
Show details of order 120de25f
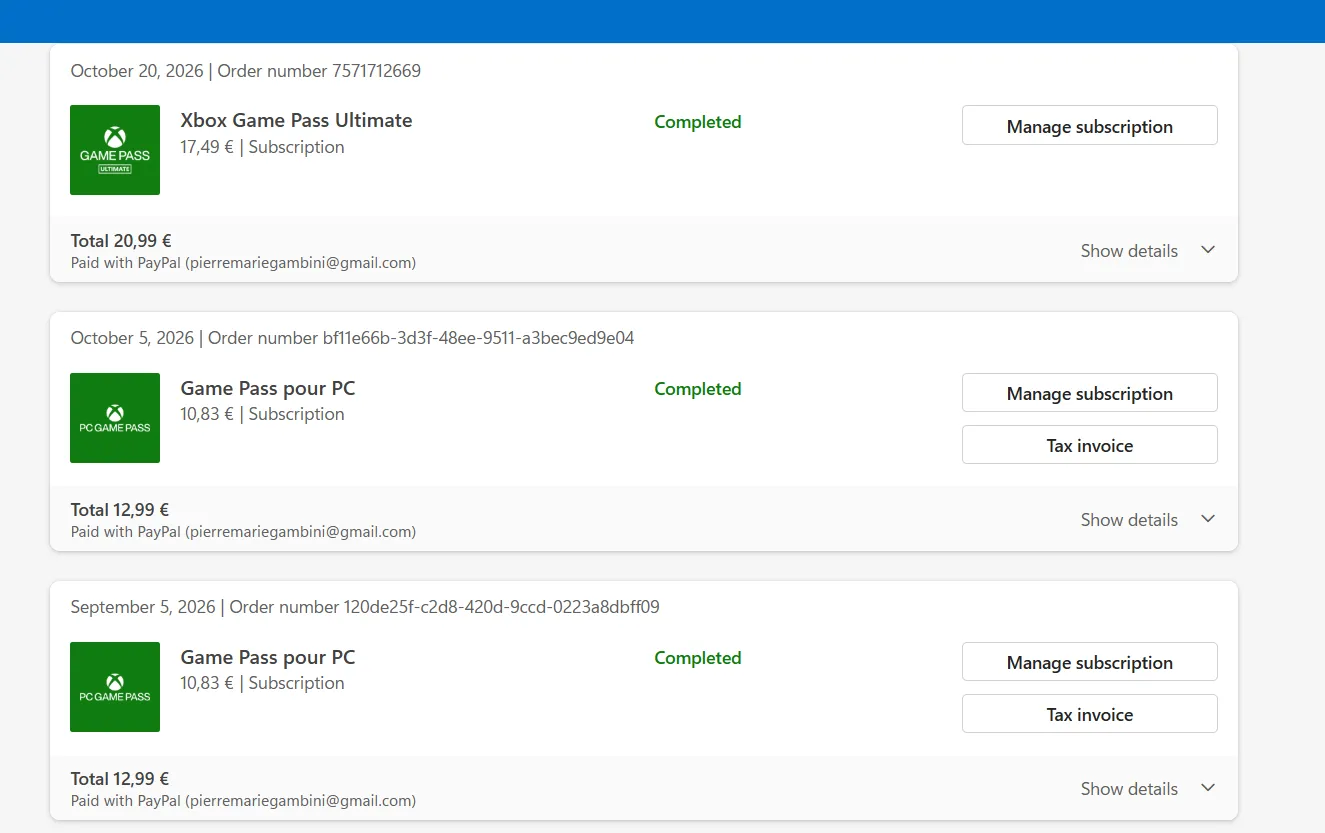point(1129,789)
